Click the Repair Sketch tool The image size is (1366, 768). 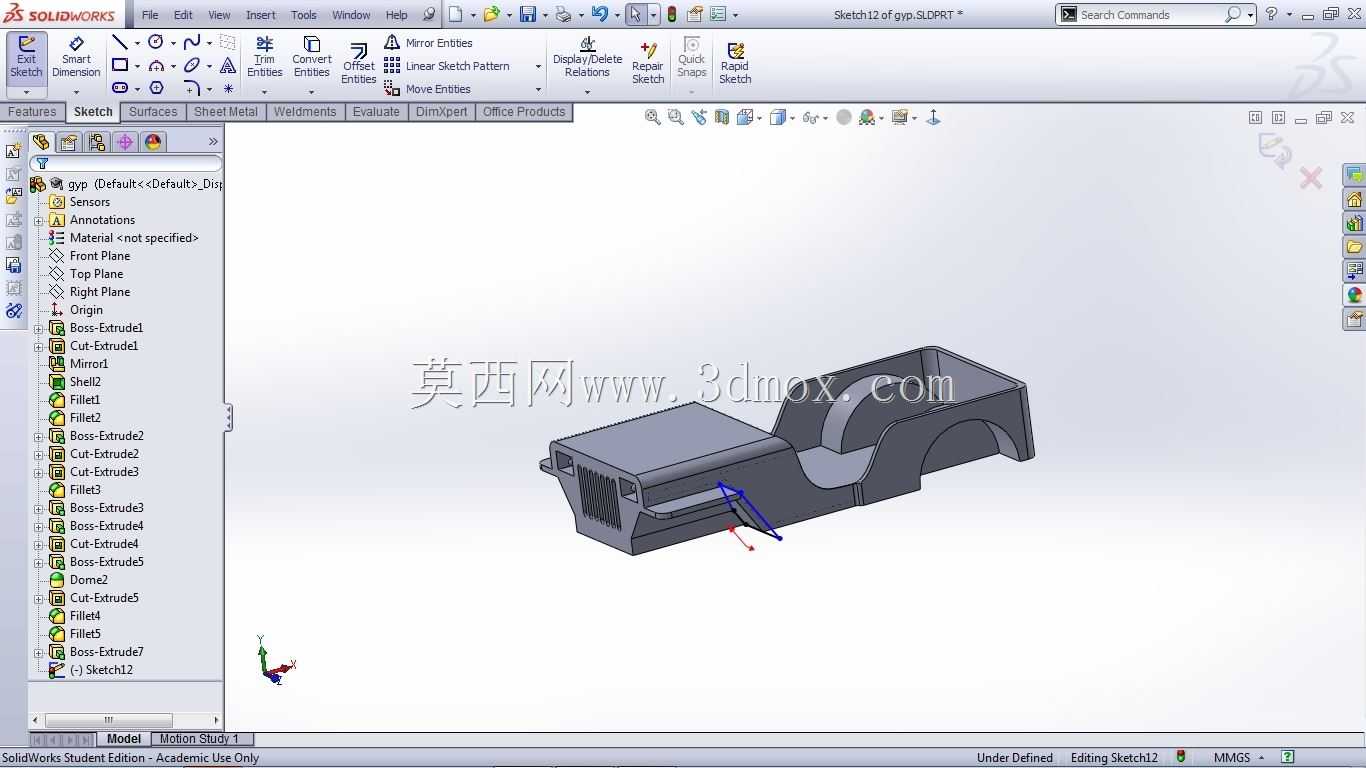click(648, 64)
